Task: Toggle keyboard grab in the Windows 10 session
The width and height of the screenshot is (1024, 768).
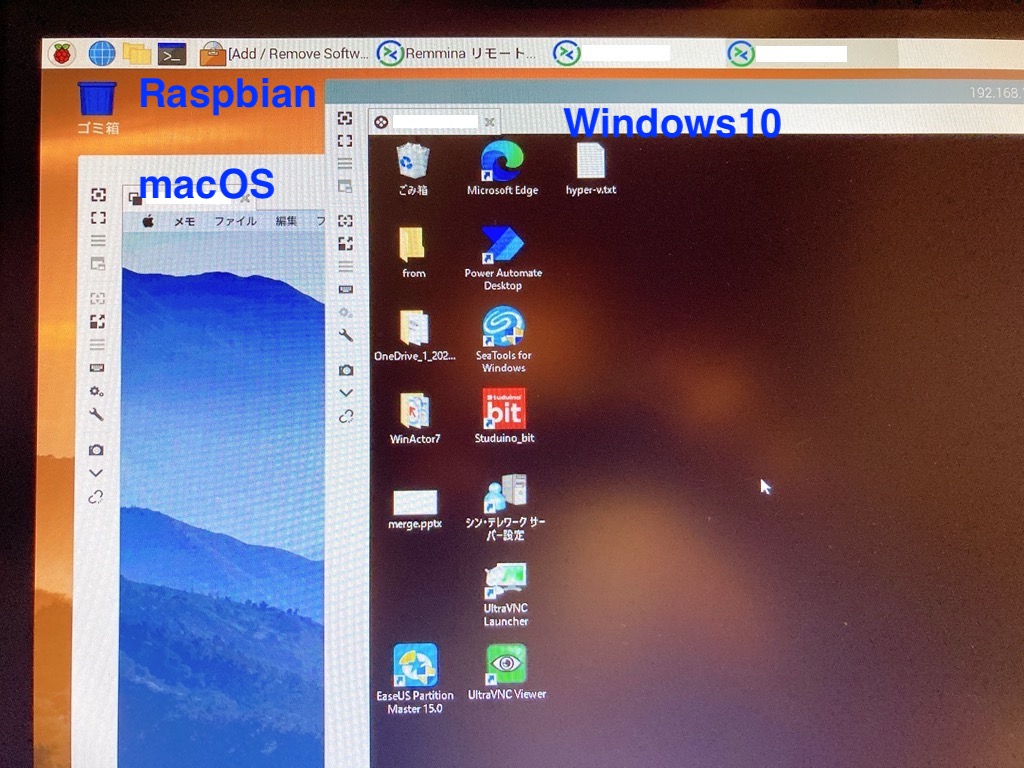Action: click(x=345, y=289)
